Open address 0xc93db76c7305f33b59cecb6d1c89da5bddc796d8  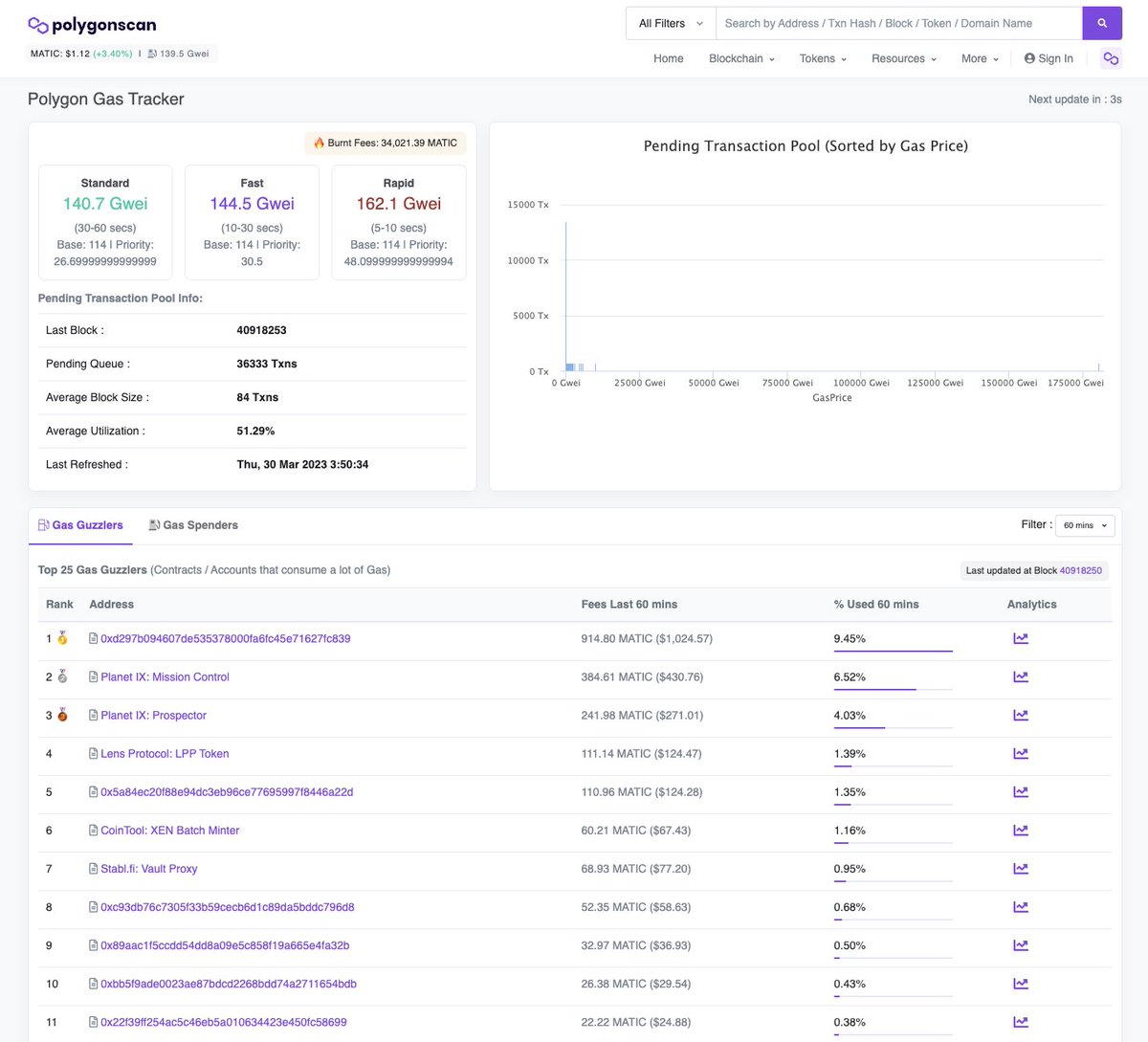tap(228, 906)
